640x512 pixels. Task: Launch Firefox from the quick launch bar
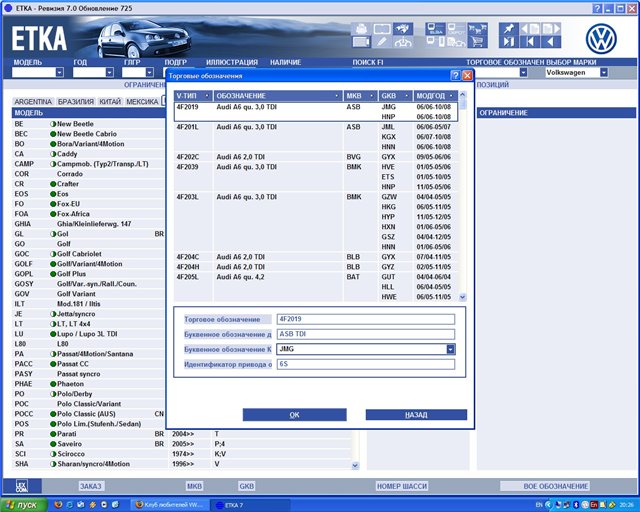(x=58, y=505)
